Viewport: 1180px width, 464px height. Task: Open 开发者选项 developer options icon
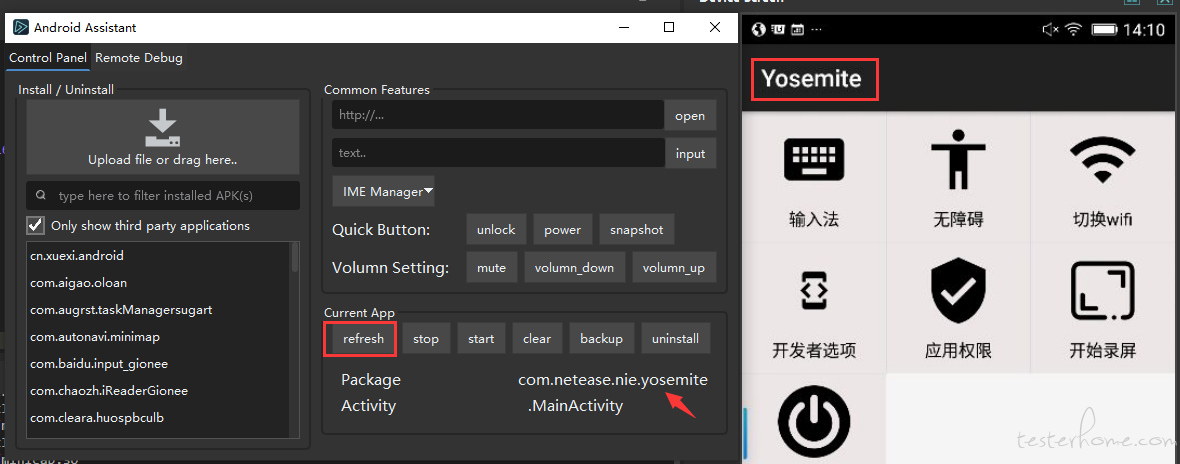[x=814, y=289]
